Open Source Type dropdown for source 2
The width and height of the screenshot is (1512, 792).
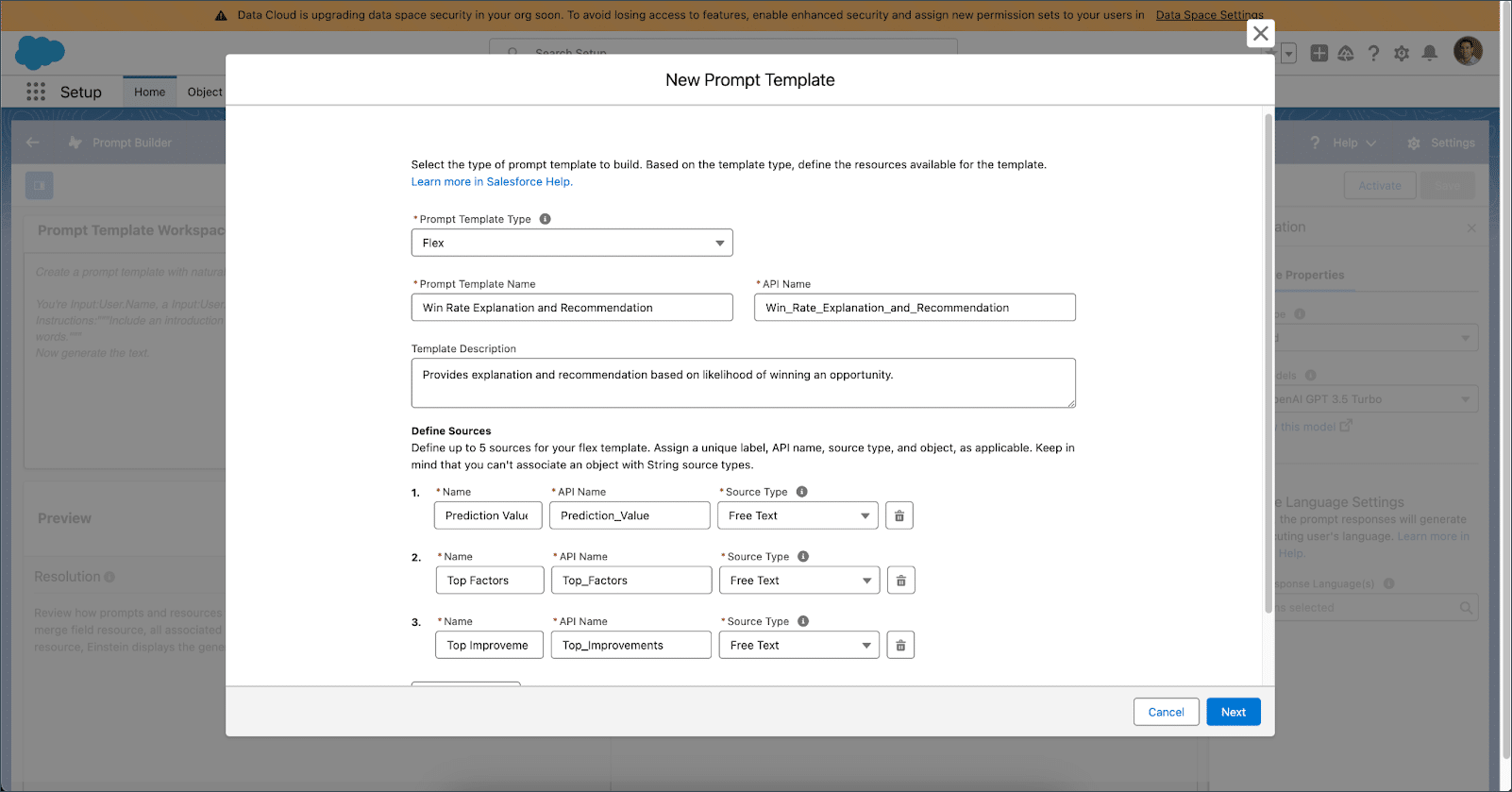[x=799, y=581]
